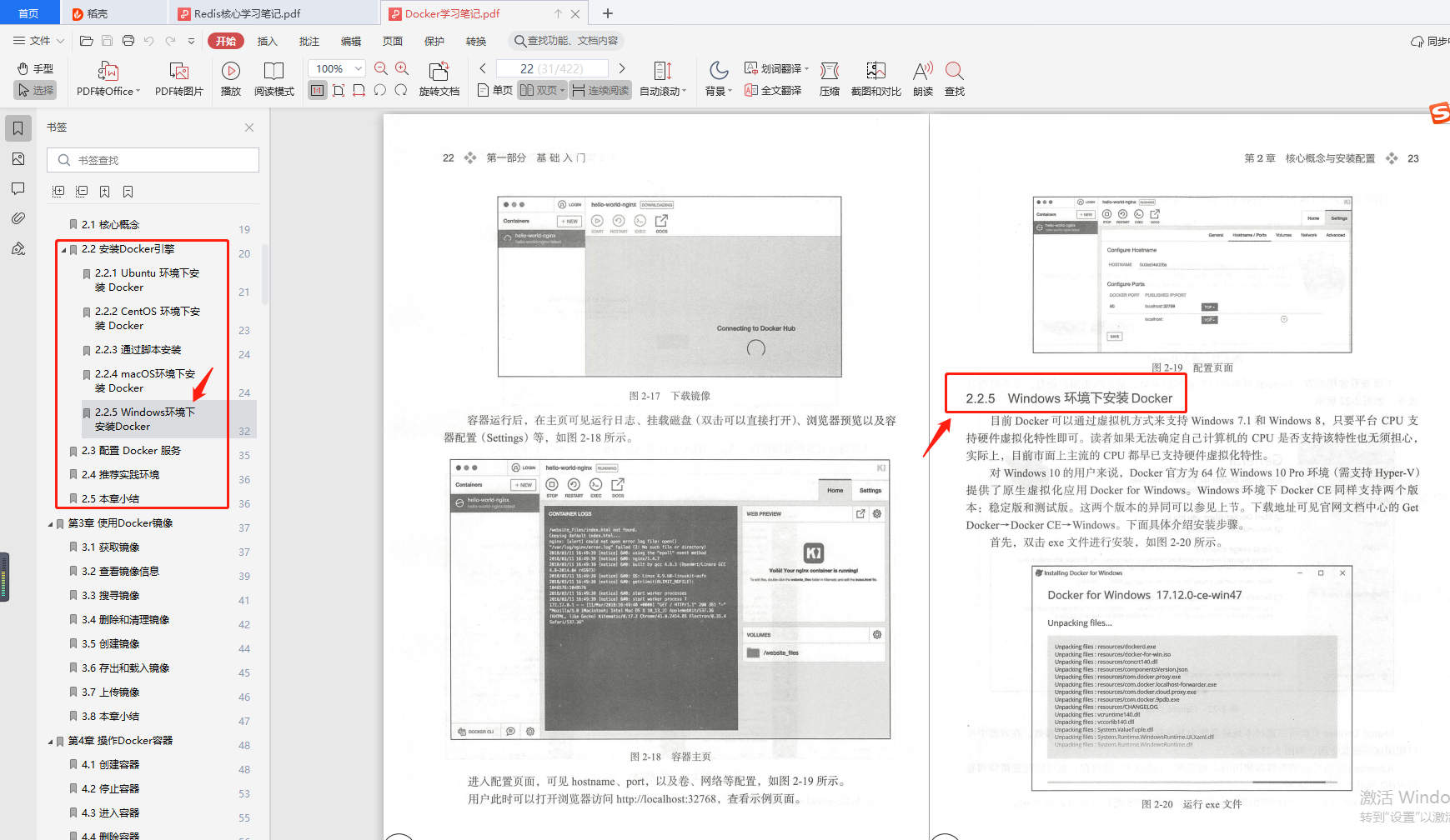Open 文件 file menu

click(x=38, y=41)
